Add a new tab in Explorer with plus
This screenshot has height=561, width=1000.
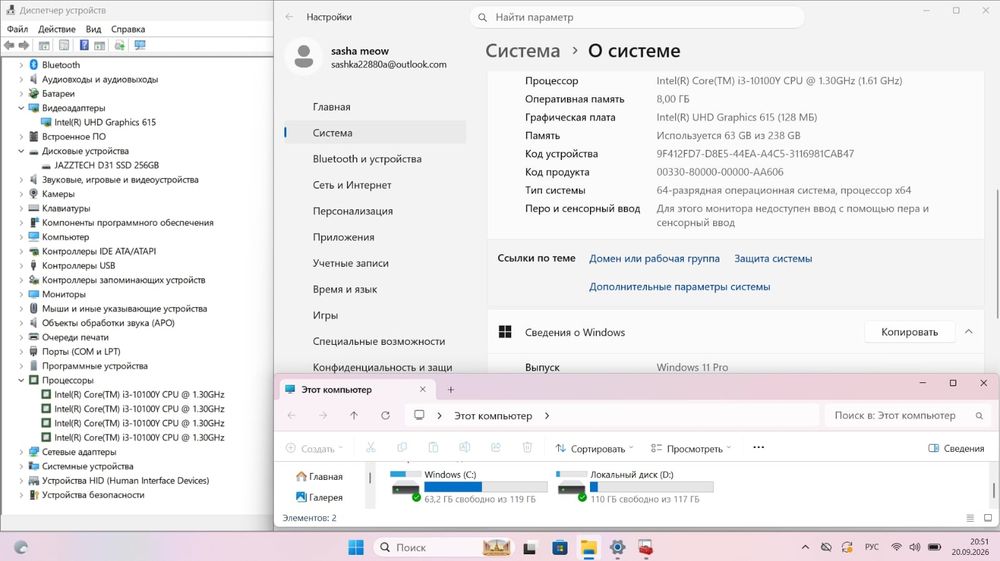tap(450, 390)
